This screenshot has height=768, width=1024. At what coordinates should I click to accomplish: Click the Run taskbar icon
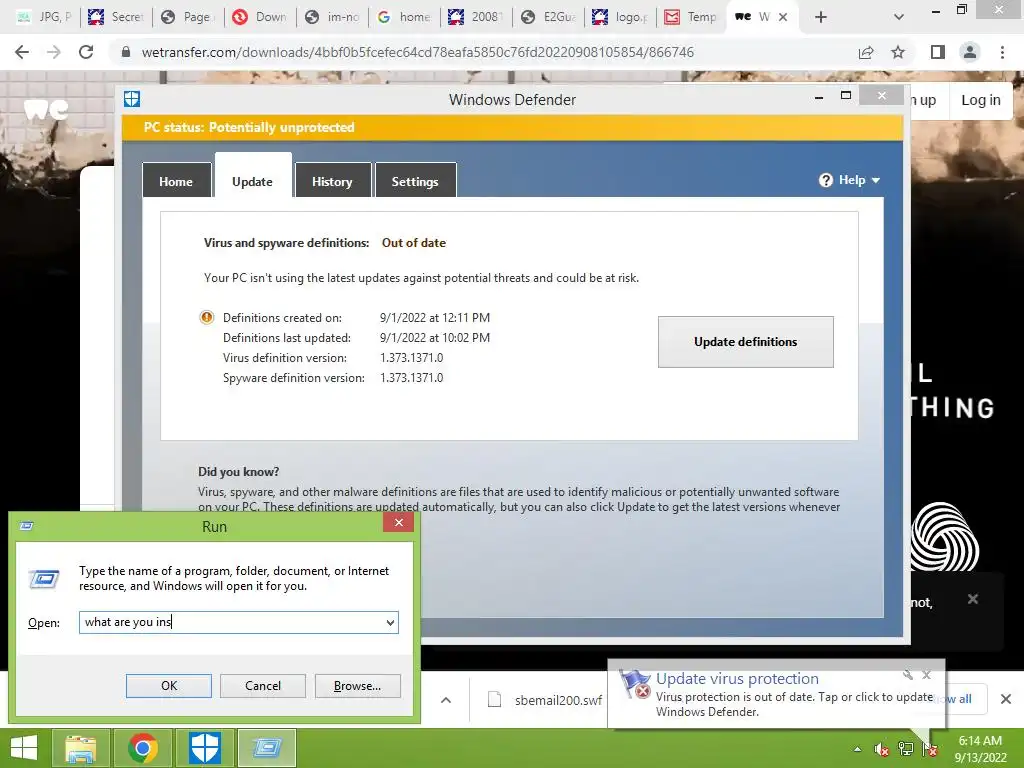point(267,748)
